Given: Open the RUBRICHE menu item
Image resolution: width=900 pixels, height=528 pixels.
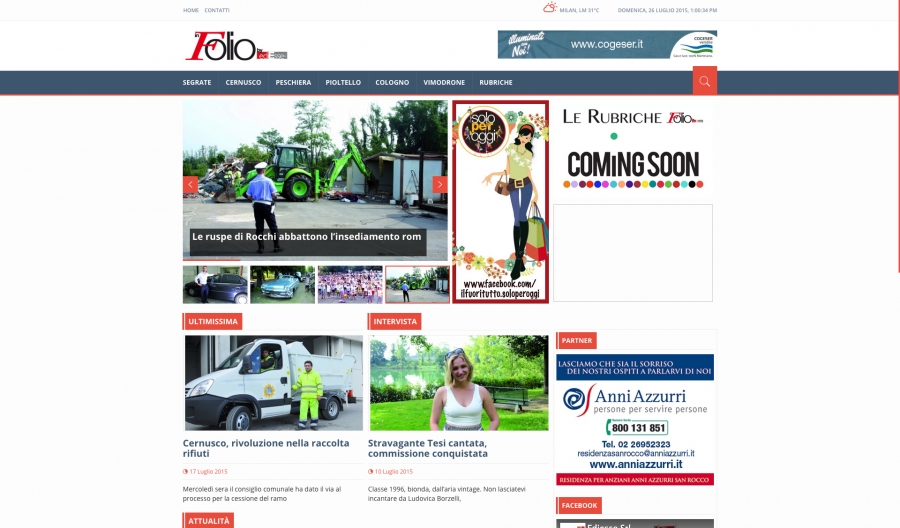Looking at the screenshot, I should click(x=496, y=83).
